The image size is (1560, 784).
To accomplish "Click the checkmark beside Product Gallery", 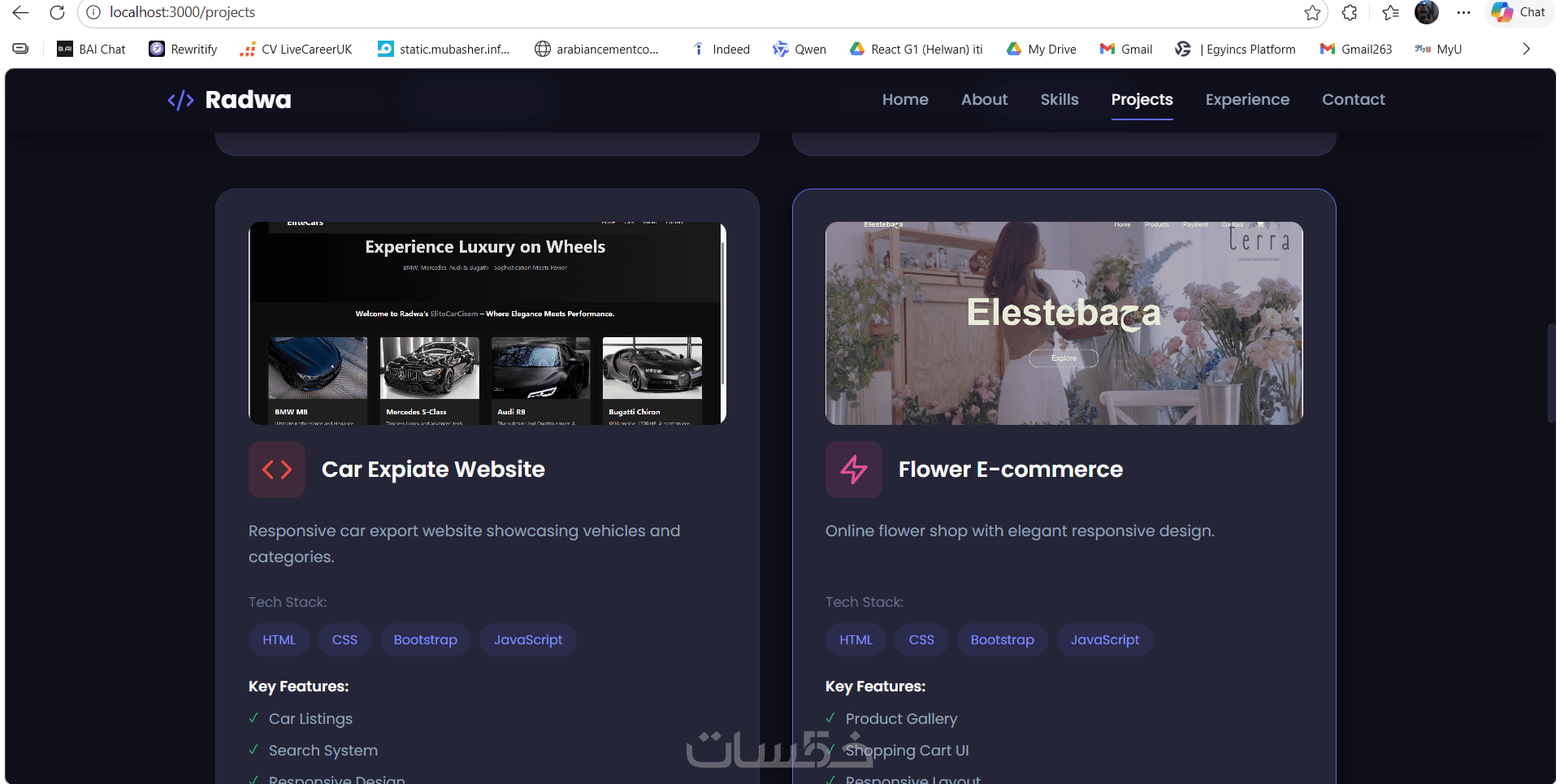I will tap(830, 718).
